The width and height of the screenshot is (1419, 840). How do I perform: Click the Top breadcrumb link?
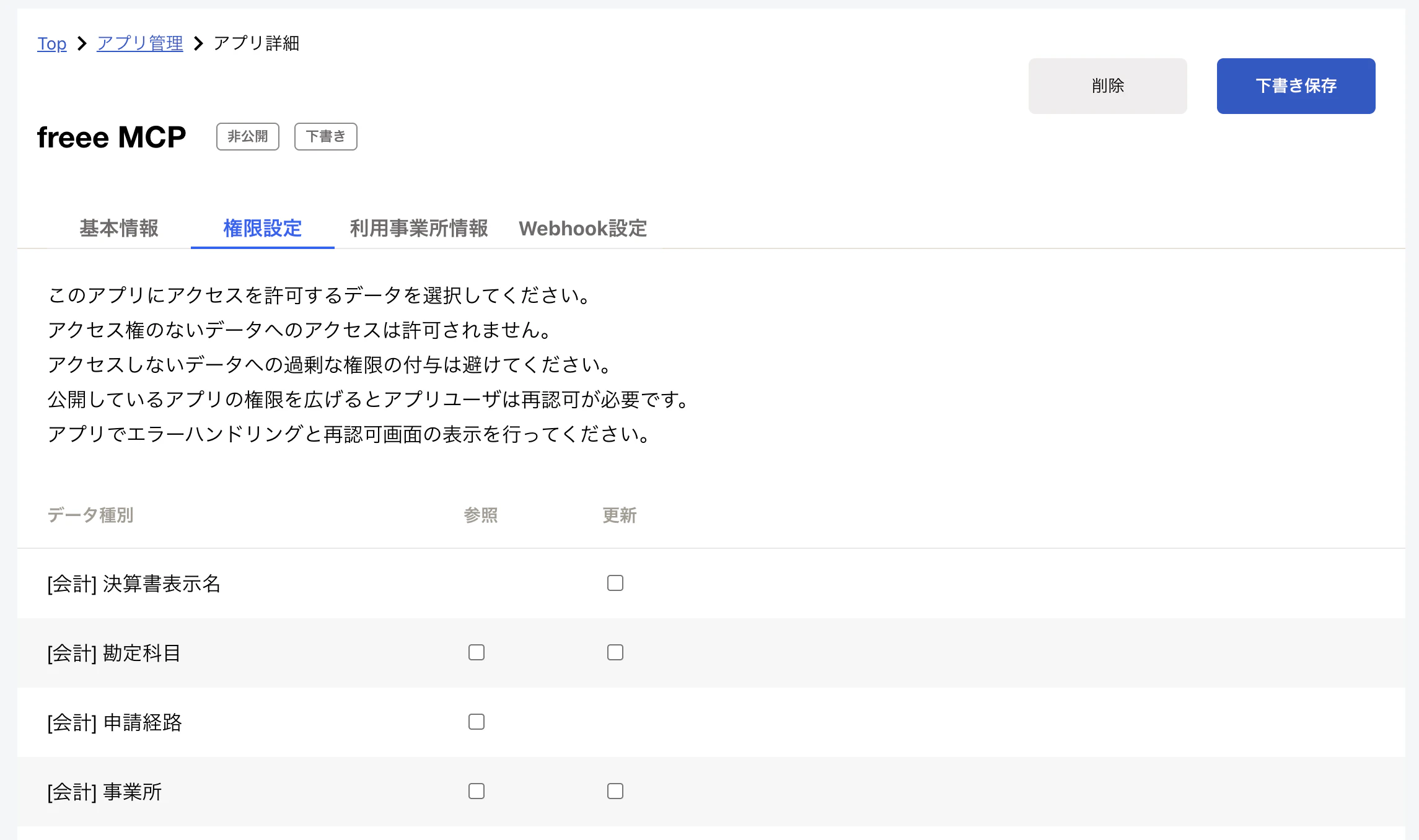(51, 43)
